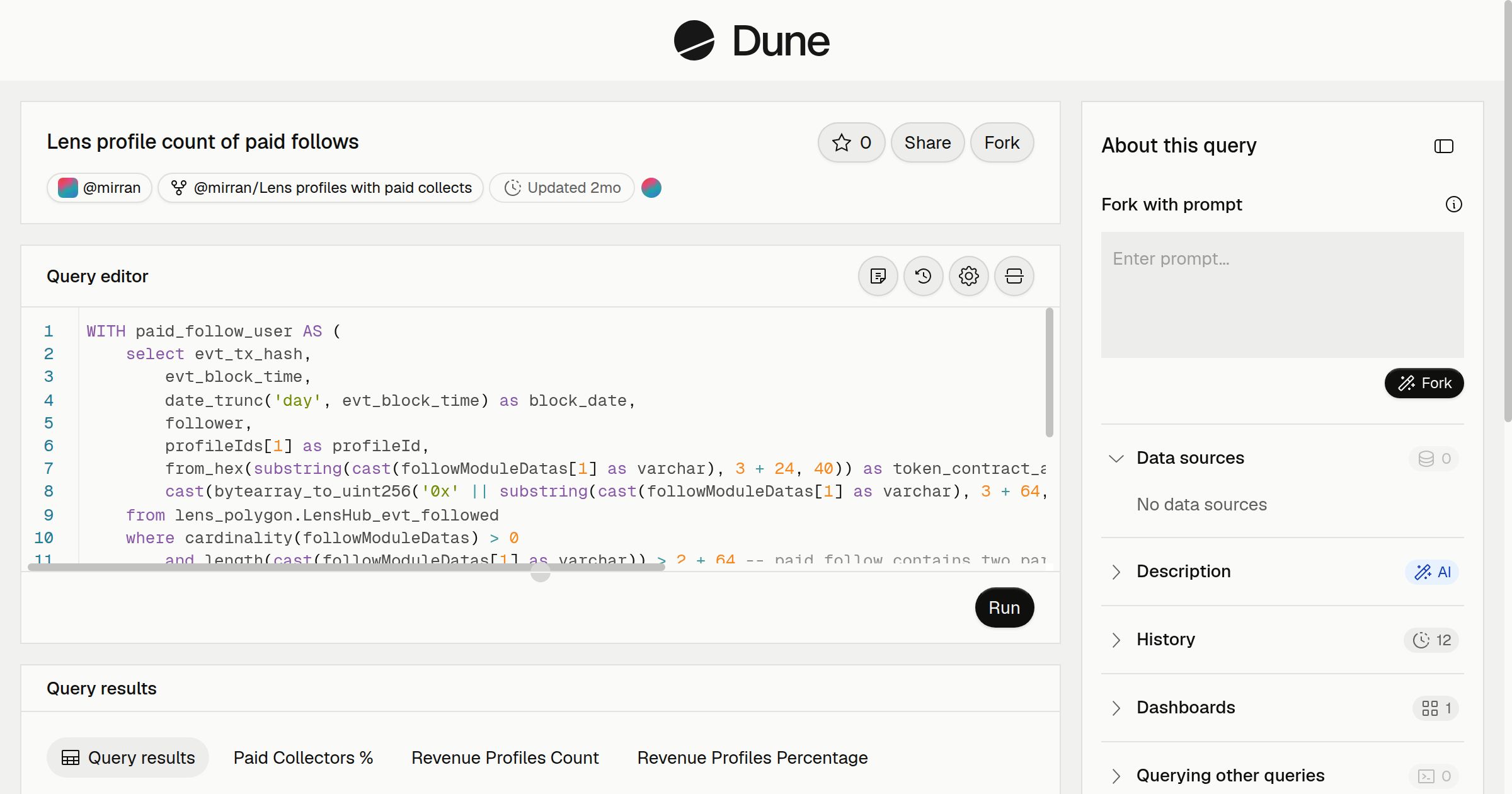Click the AI description badge
This screenshot has height=794, width=1512.
[x=1432, y=572]
